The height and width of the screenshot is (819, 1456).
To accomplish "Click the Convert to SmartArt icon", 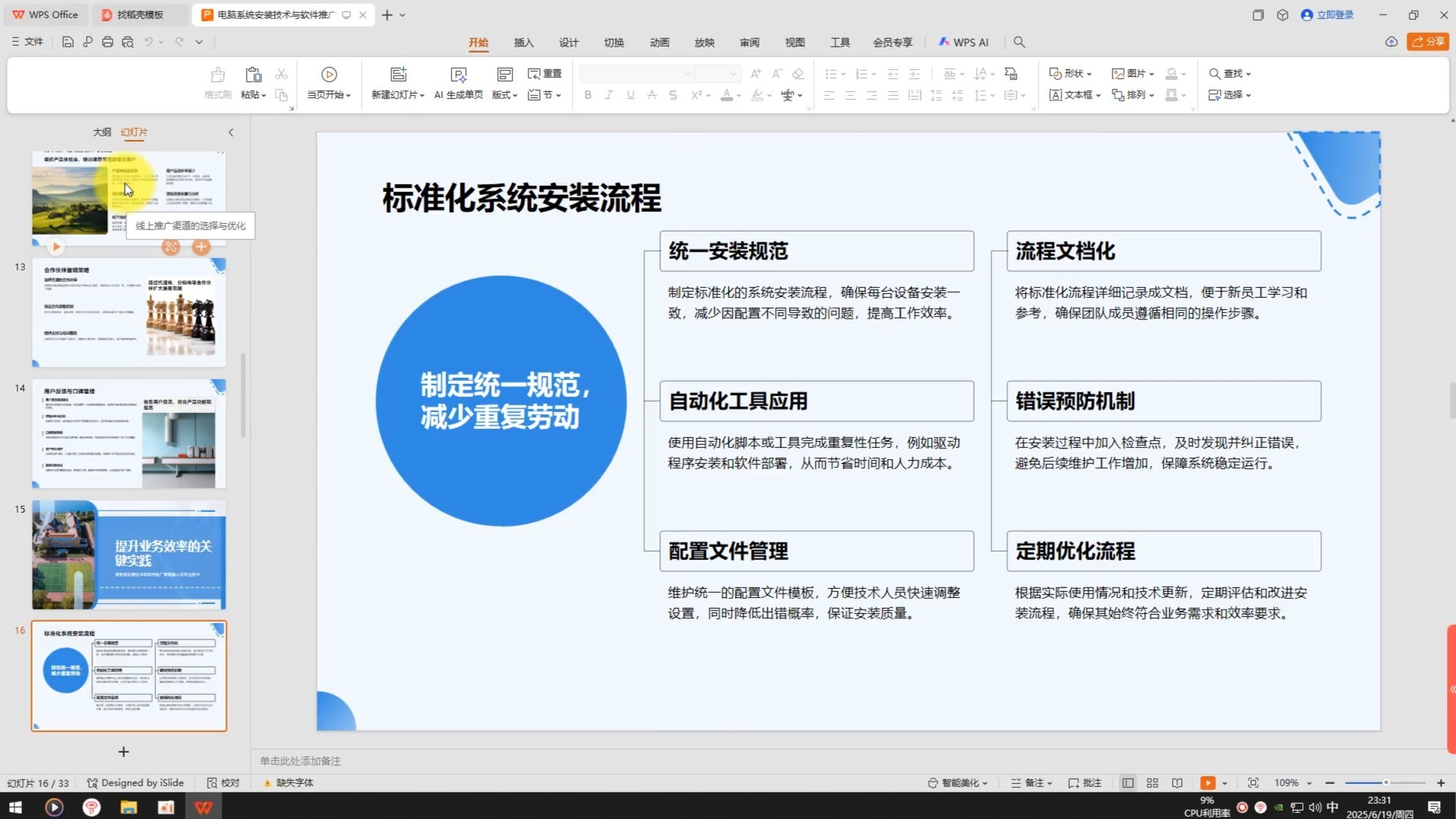I will tap(1011, 74).
